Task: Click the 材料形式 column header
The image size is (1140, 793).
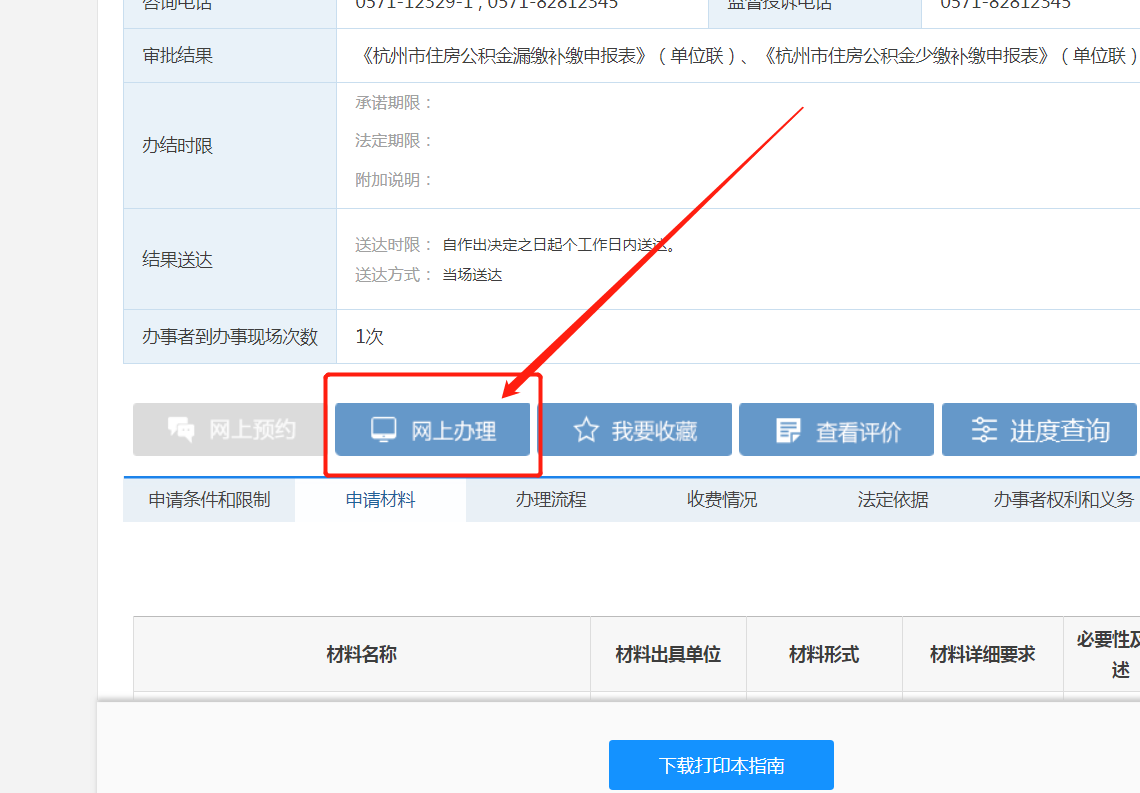Action: (x=824, y=654)
